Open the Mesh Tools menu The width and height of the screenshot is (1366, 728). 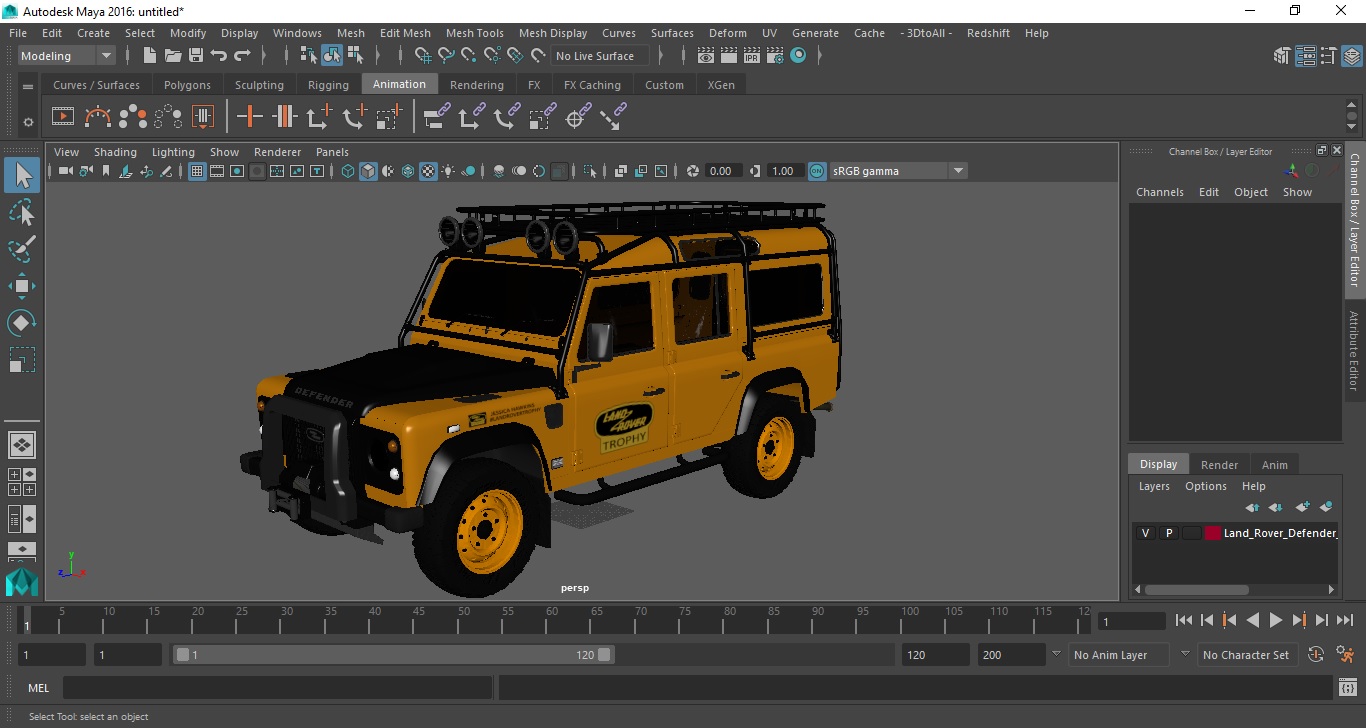(x=474, y=33)
